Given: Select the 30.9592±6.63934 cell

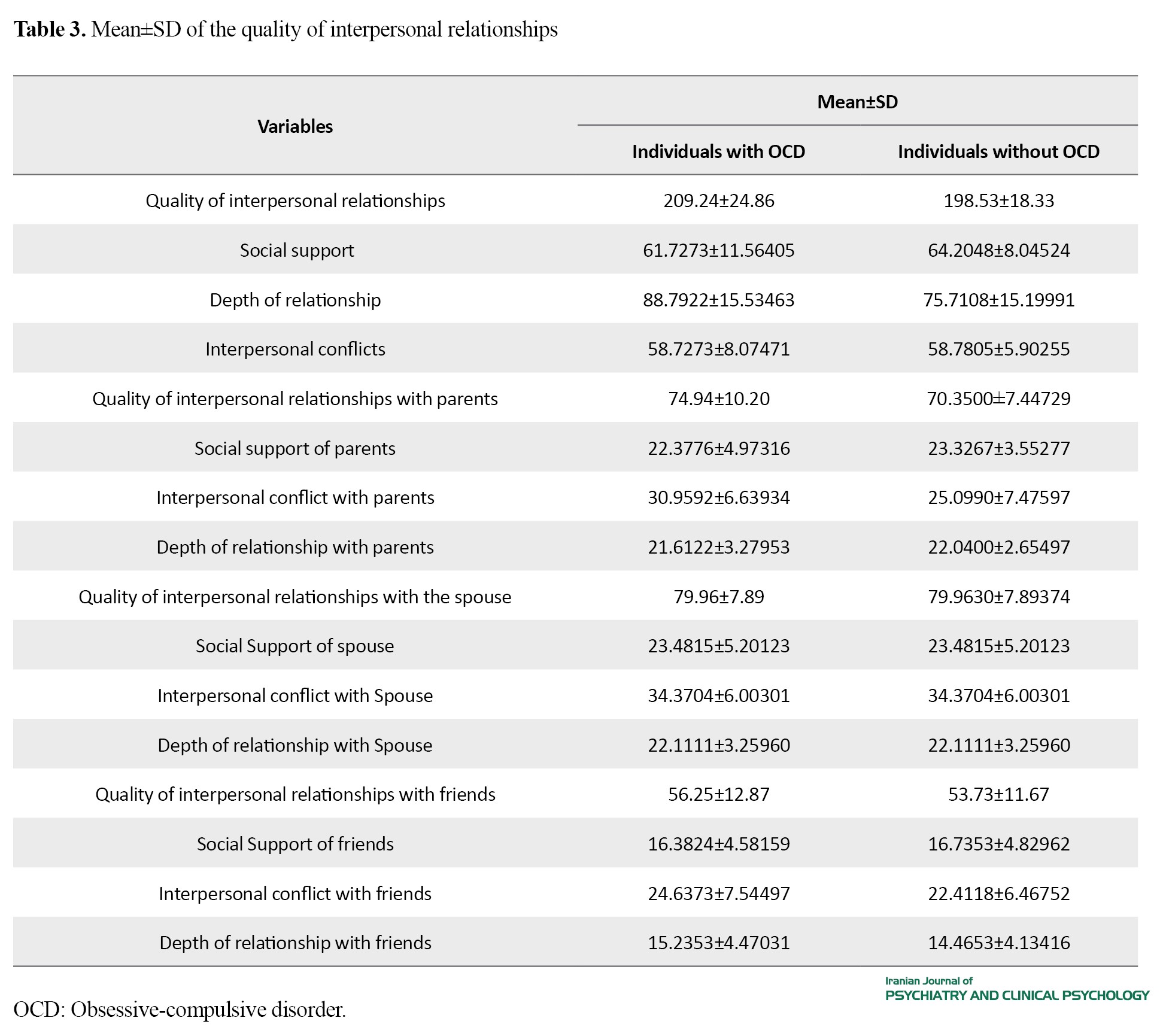Looking at the screenshot, I should coord(718,497).
